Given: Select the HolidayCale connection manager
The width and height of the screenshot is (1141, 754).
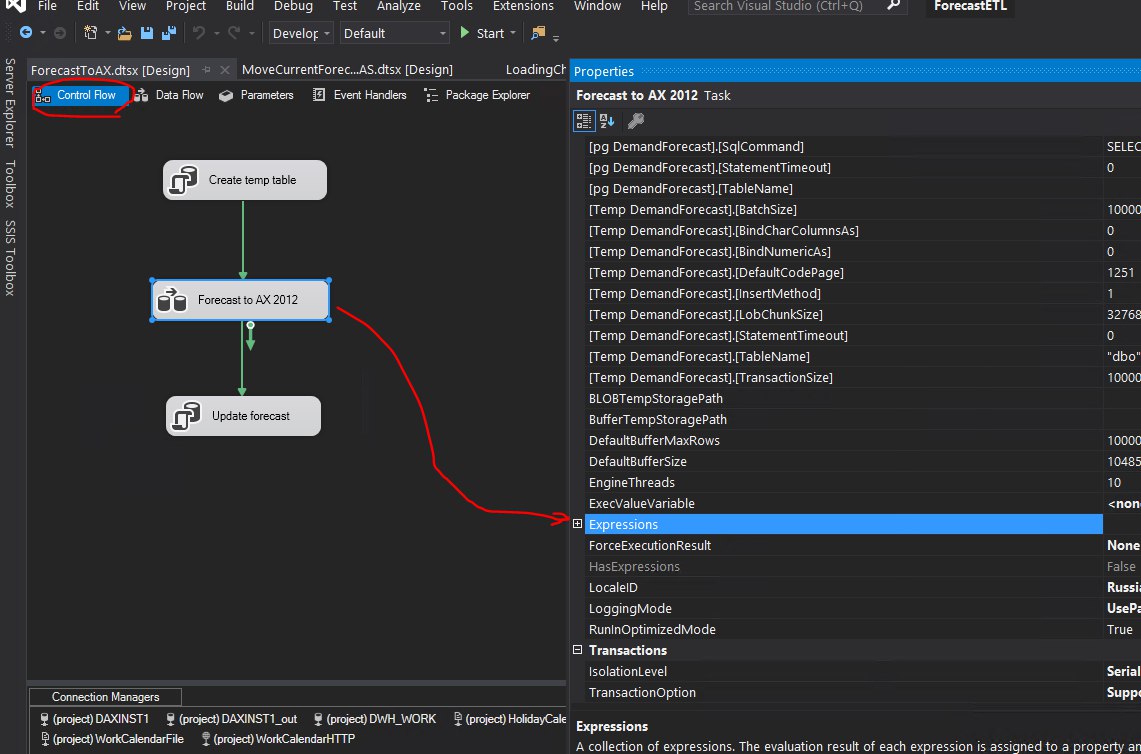Looking at the screenshot, I should (x=509, y=718).
